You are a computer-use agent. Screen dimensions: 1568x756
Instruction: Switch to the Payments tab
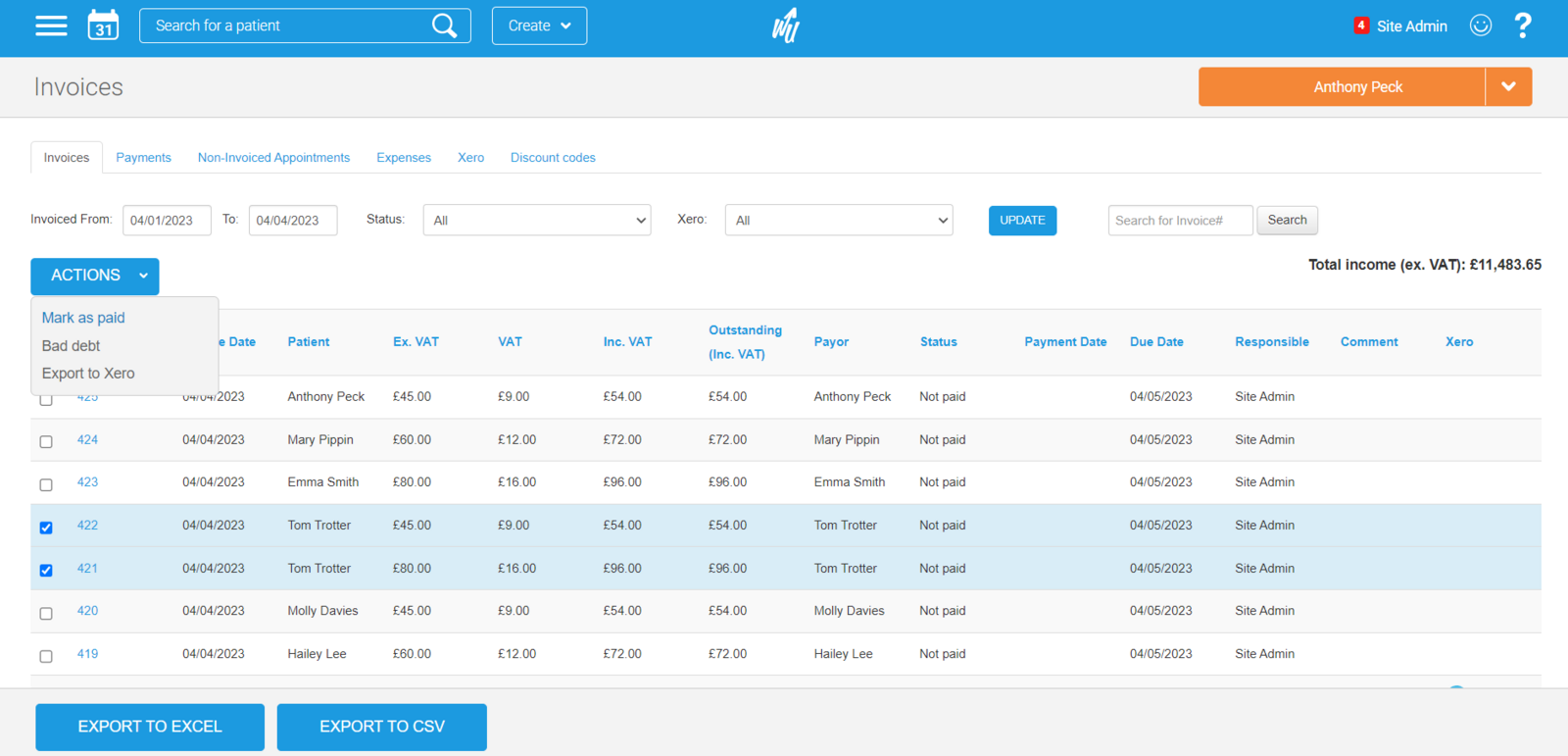143,158
